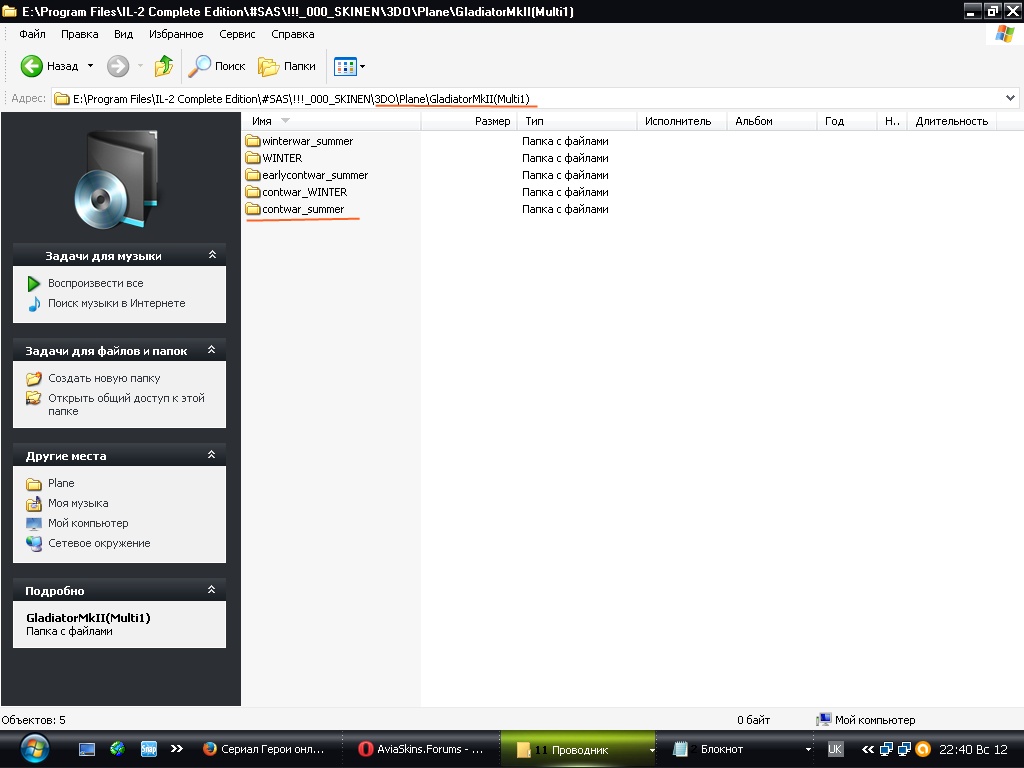The image size is (1024, 768).
Task: Click Открыть общий доступ к этой папке
Action: 126,404
